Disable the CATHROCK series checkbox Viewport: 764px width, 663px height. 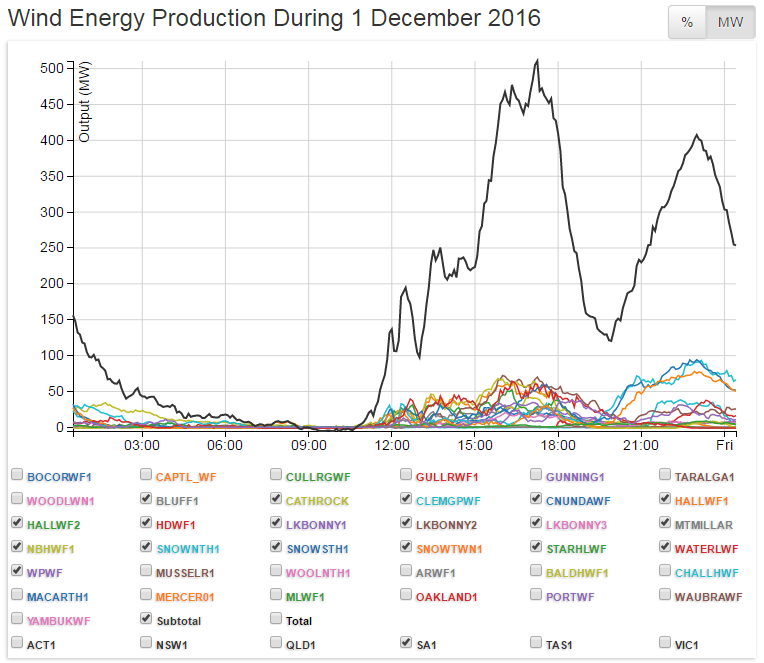277,499
